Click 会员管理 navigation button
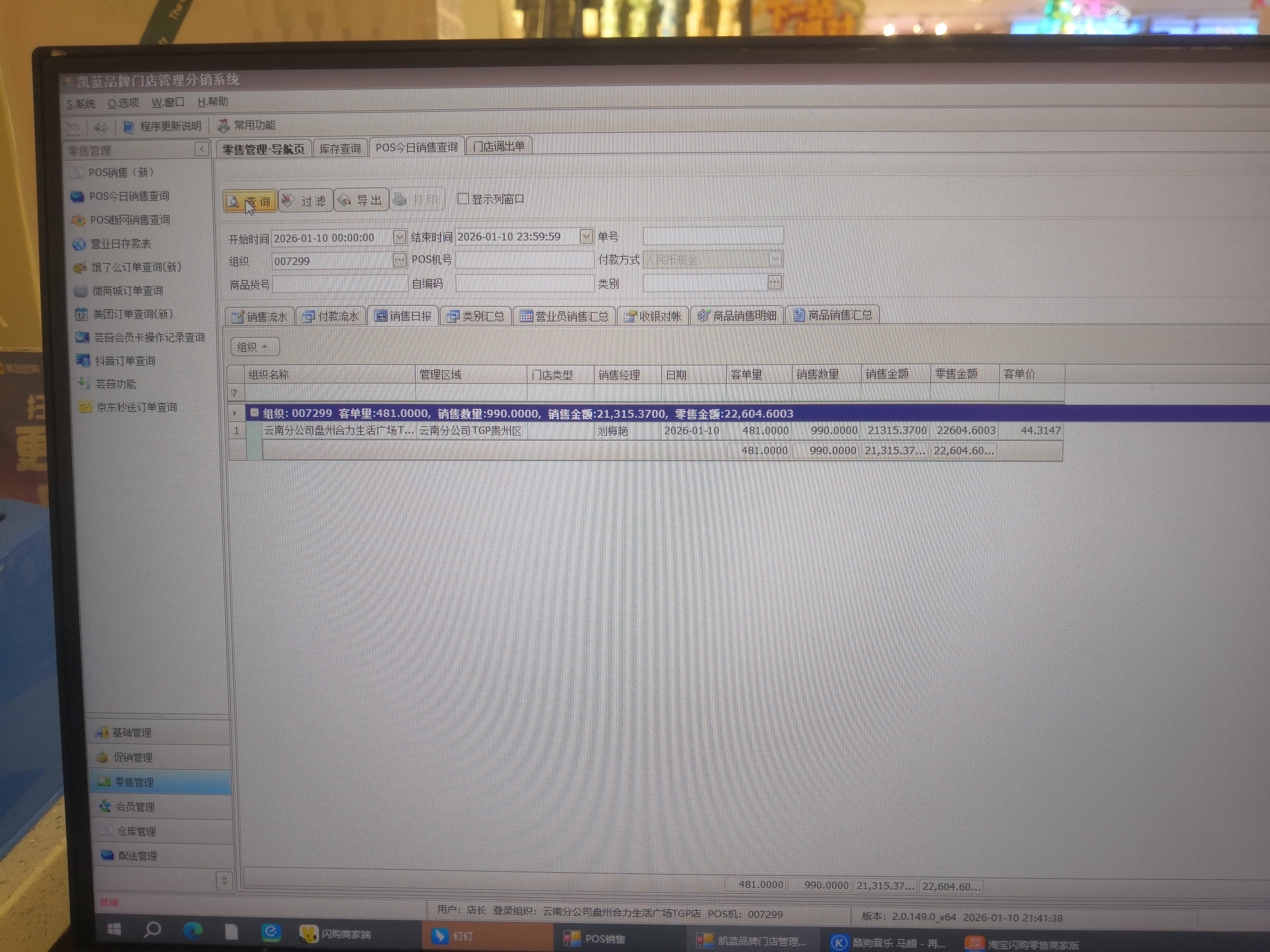This screenshot has width=1270, height=952. 135,807
